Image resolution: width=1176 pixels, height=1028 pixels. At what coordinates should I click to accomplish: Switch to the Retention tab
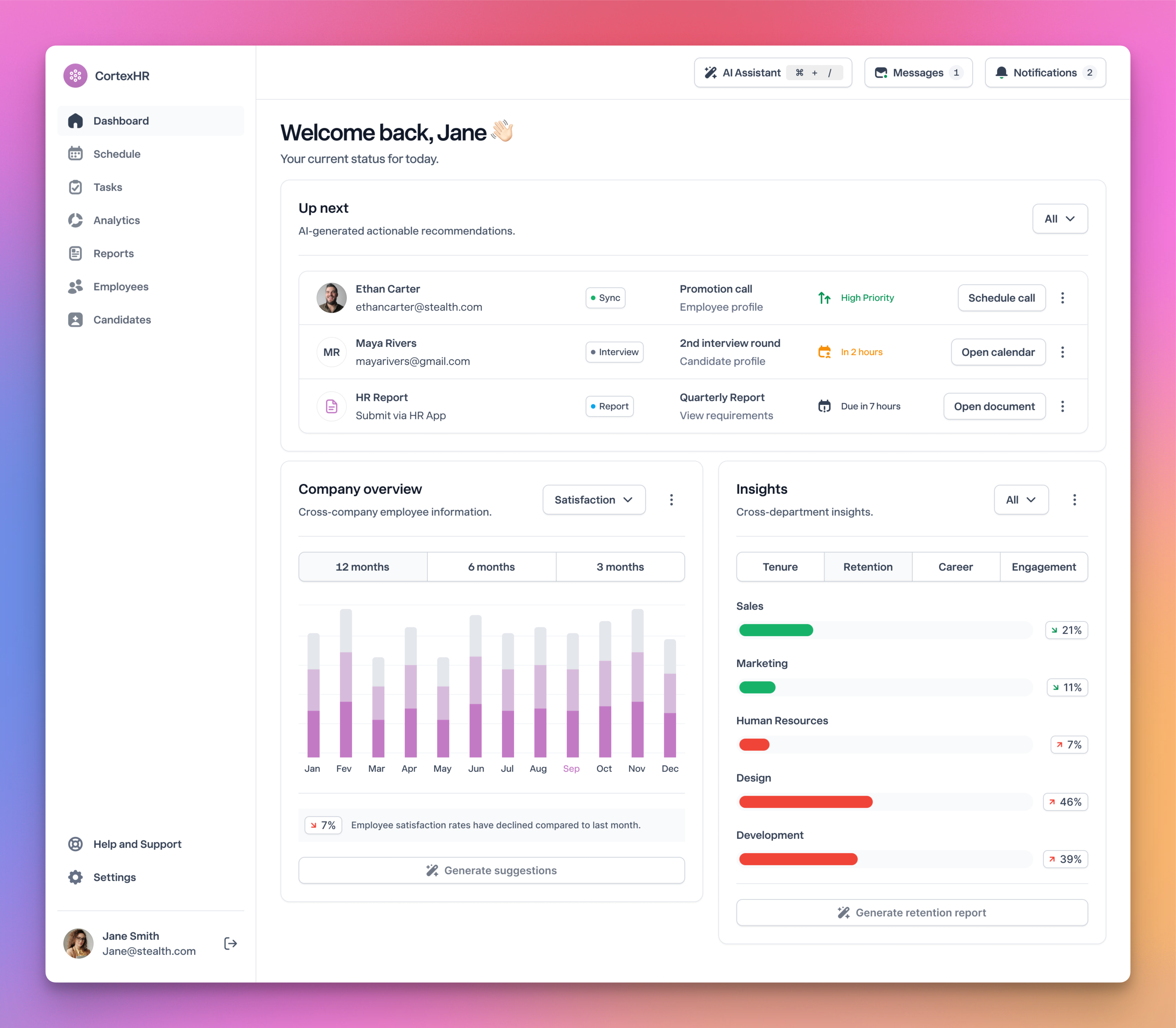pos(867,567)
